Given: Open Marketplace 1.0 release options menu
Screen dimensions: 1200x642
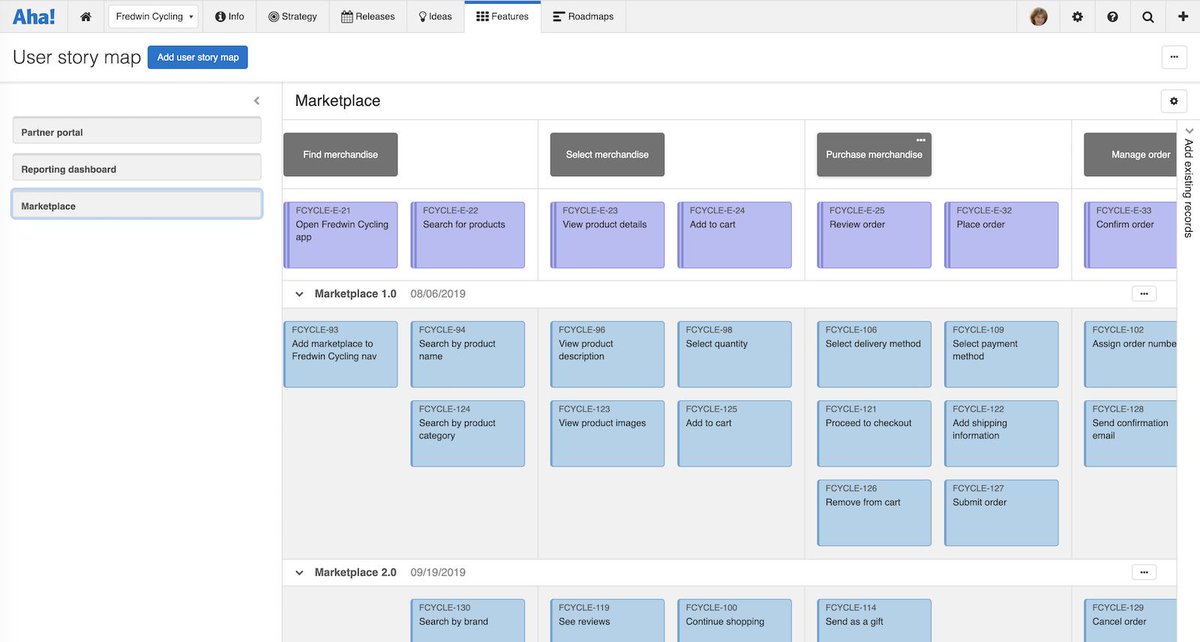Looking at the screenshot, I should click(1144, 294).
